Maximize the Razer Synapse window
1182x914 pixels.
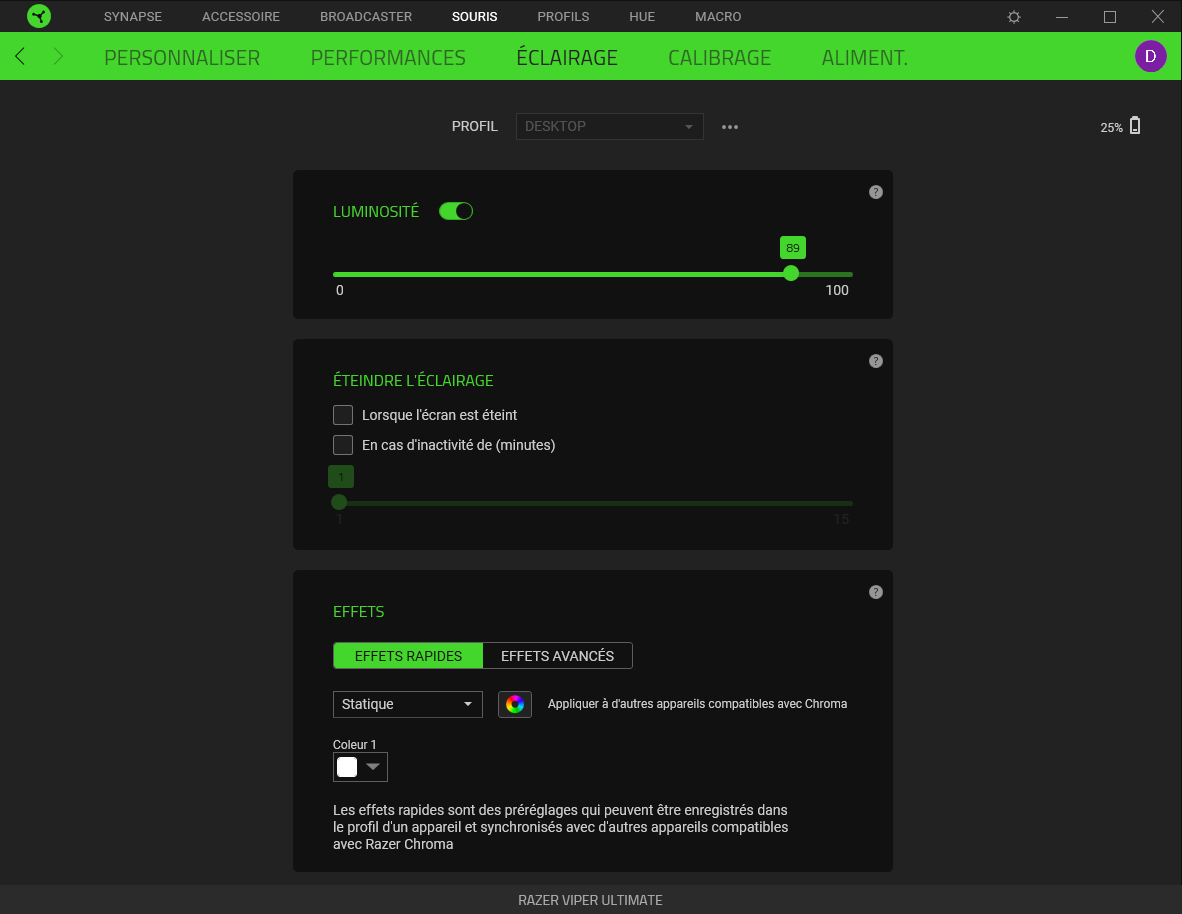1110,17
